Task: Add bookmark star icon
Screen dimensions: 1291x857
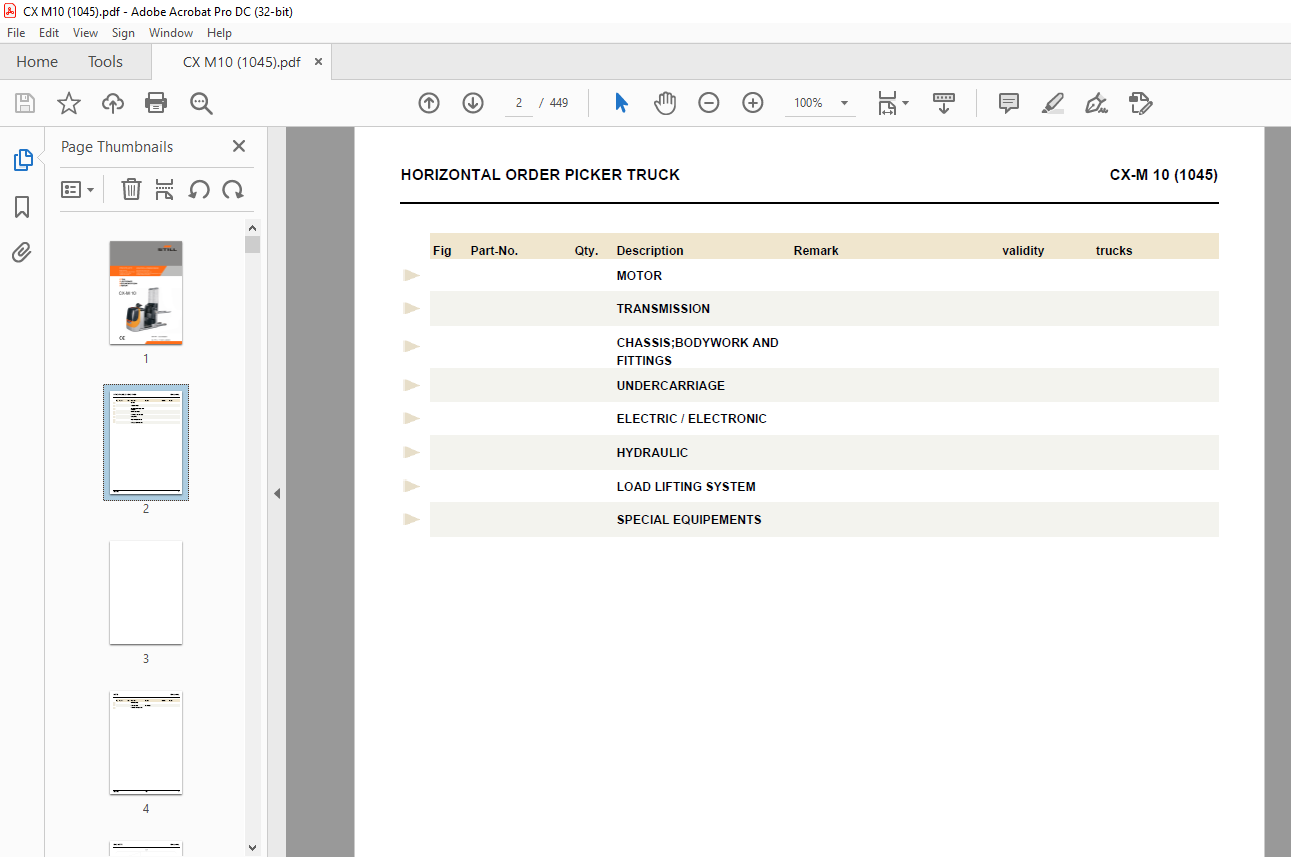Action: click(x=68, y=103)
